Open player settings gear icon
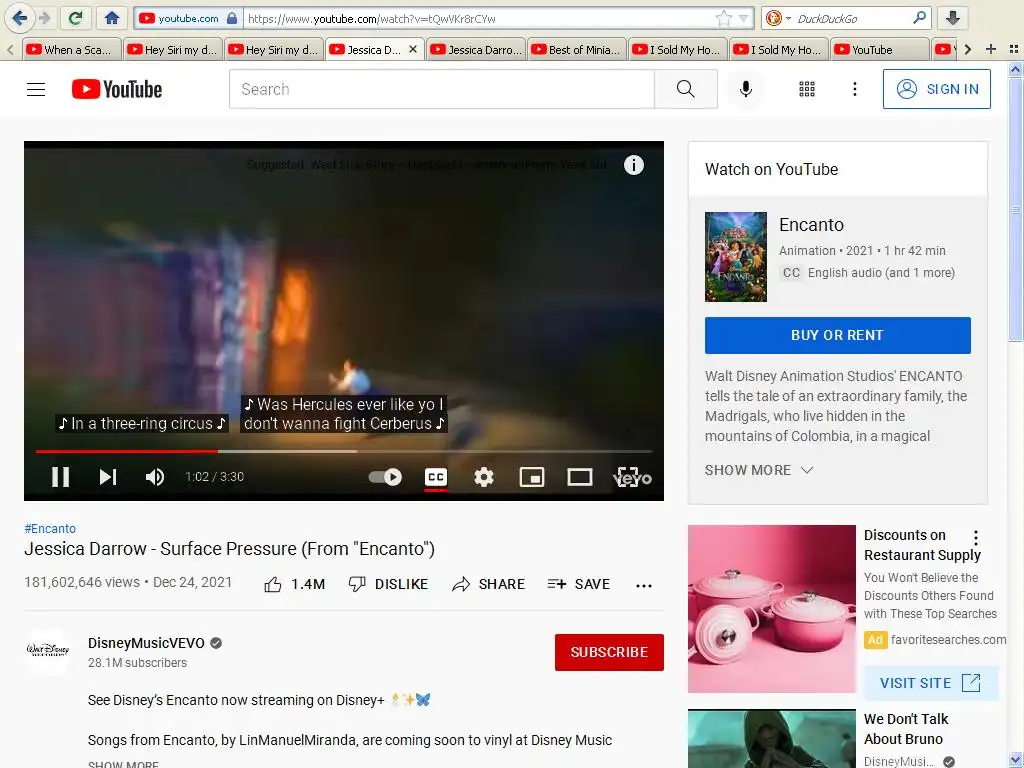Screen dimensions: 1024x768 pos(483,477)
